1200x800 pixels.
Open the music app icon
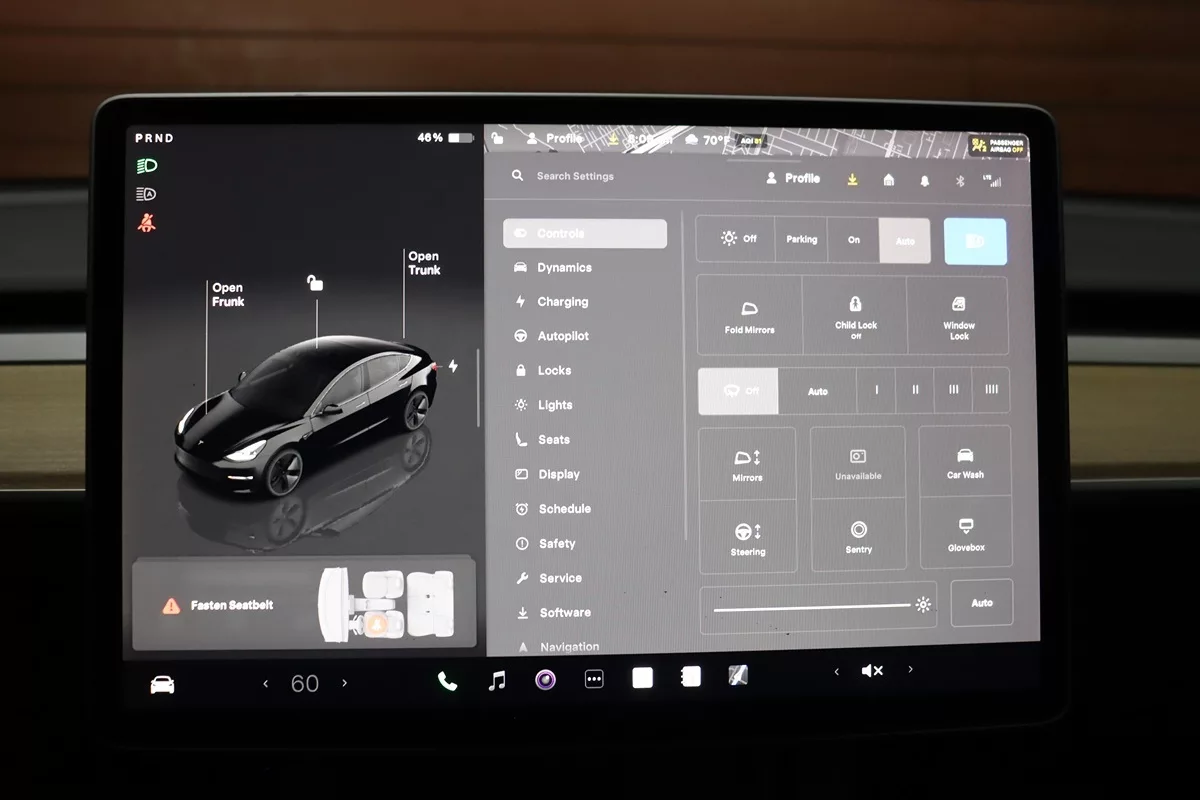[x=496, y=681]
